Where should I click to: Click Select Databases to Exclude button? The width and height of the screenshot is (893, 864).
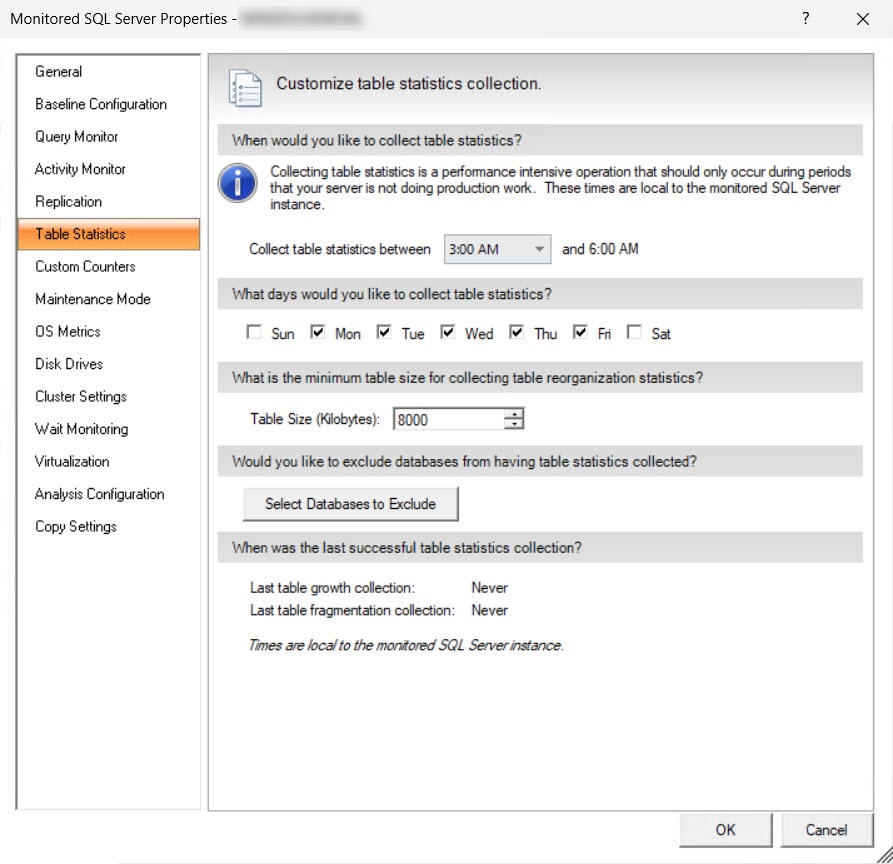[350, 504]
